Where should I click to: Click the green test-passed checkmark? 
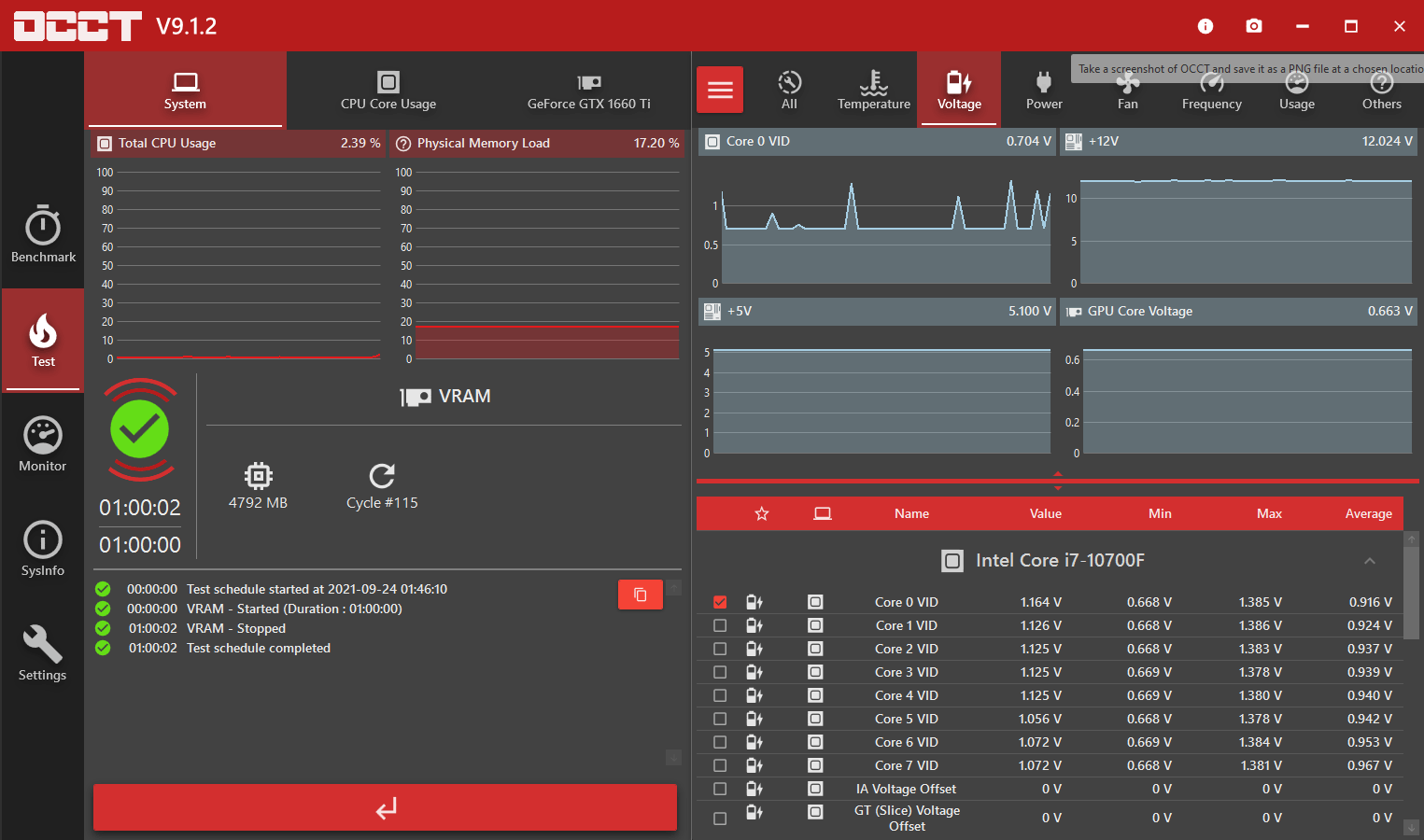139,429
